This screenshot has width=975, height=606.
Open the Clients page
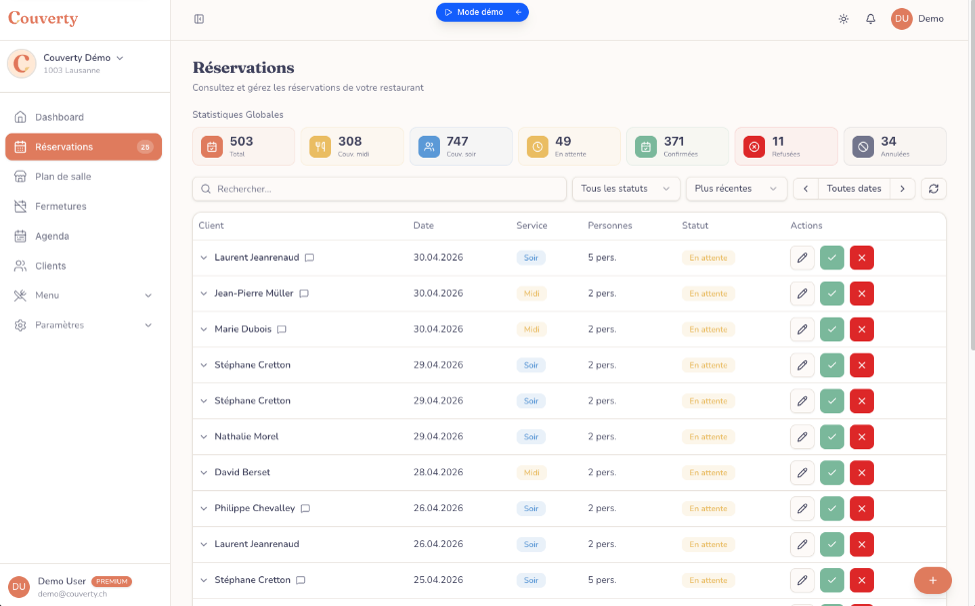pos(83,266)
